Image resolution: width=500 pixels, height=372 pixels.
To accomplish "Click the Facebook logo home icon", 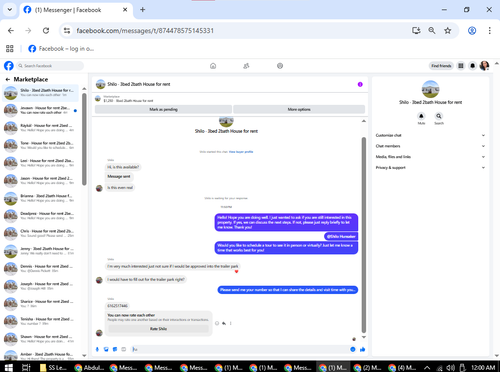I will click(x=9, y=66).
